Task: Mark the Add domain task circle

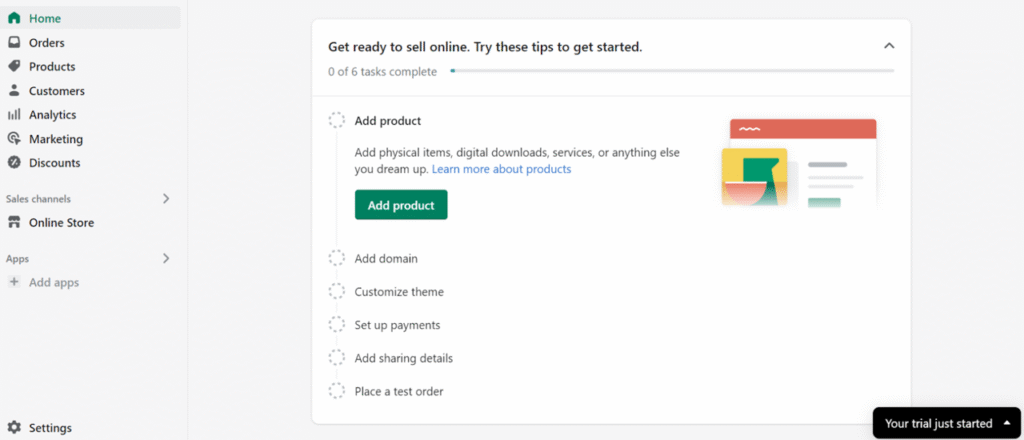Action: (x=337, y=259)
